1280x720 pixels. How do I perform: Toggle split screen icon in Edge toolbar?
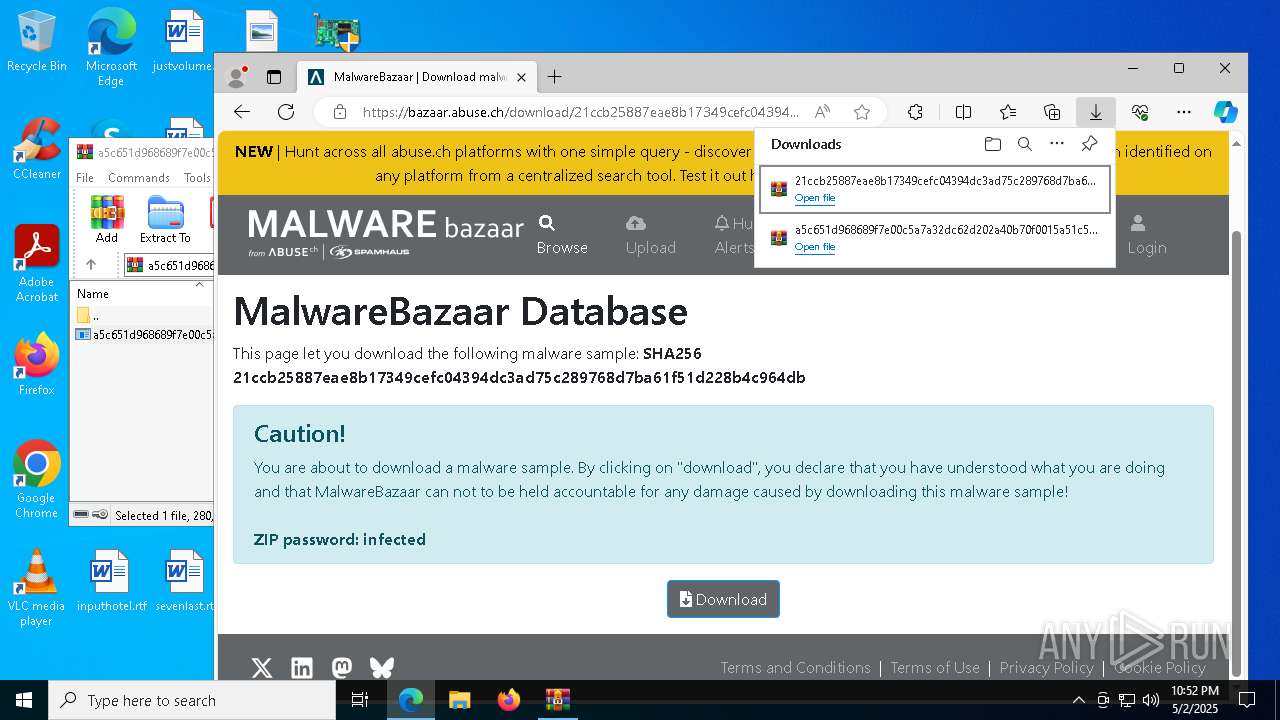pyautogui.click(x=963, y=112)
